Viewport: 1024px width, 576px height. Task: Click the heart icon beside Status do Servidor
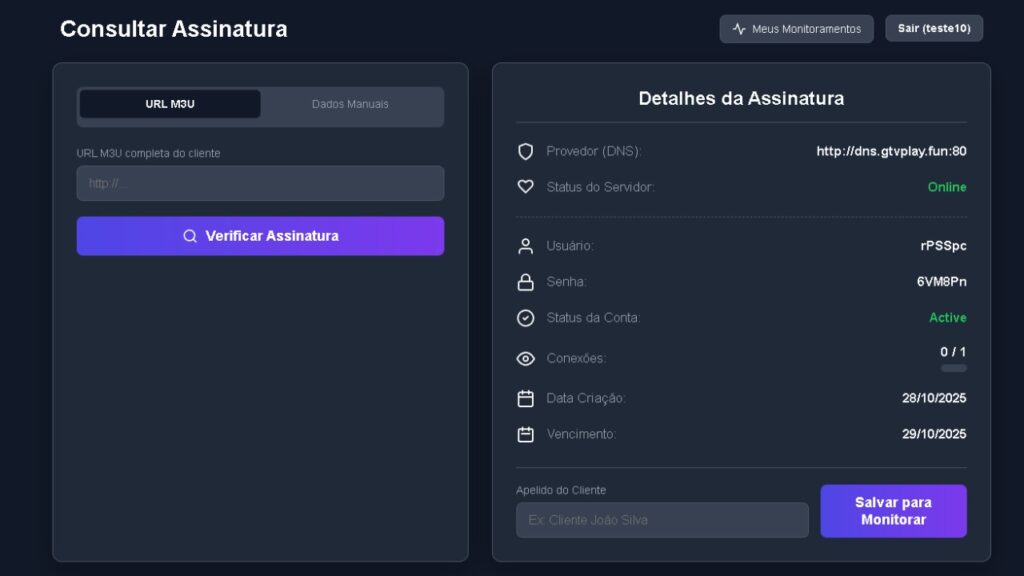point(525,187)
